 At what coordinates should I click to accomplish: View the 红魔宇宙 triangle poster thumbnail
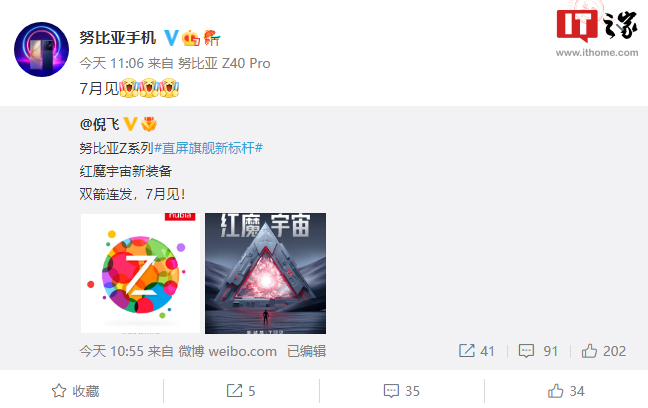click(265, 273)
